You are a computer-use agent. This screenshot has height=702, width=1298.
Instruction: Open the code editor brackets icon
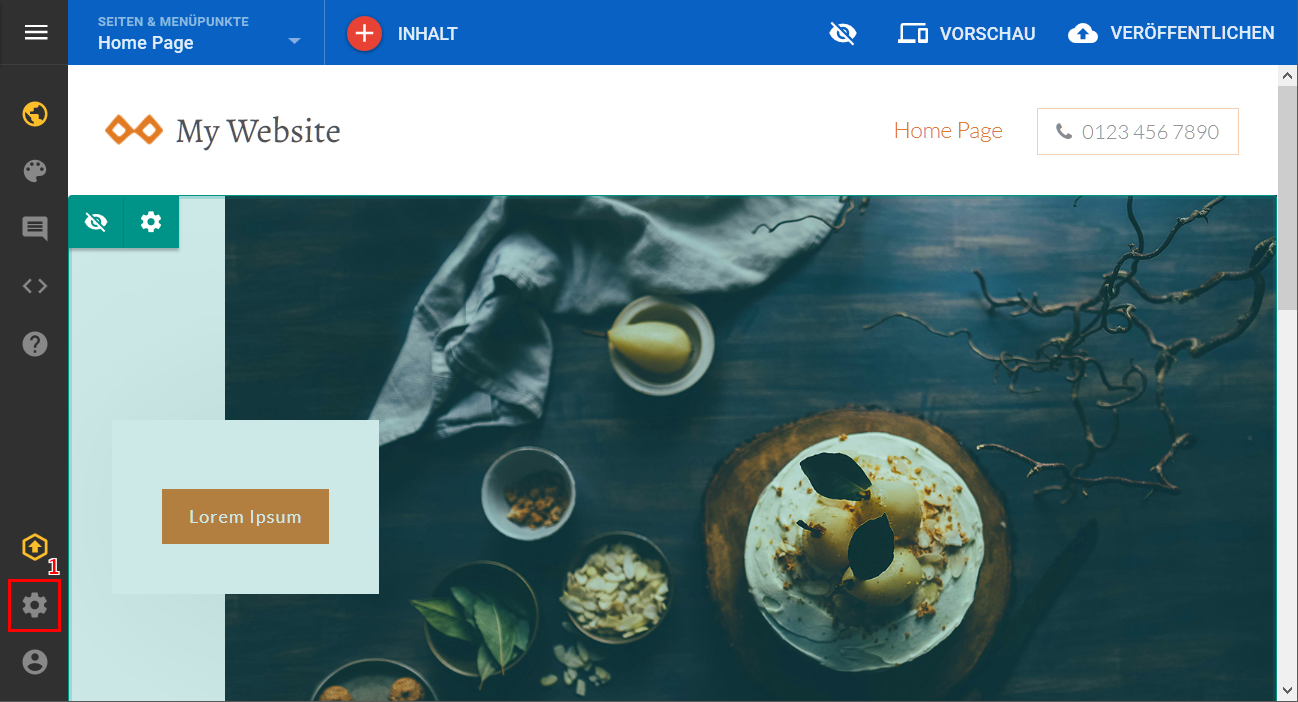pyautogui.click(x=35, y=286)
